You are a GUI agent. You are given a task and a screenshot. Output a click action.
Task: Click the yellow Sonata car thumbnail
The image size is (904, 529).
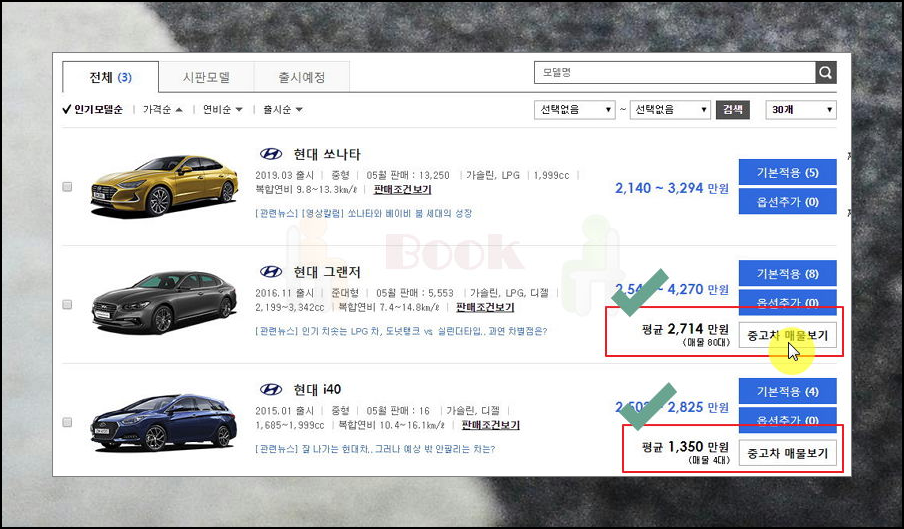coord(164,186)
